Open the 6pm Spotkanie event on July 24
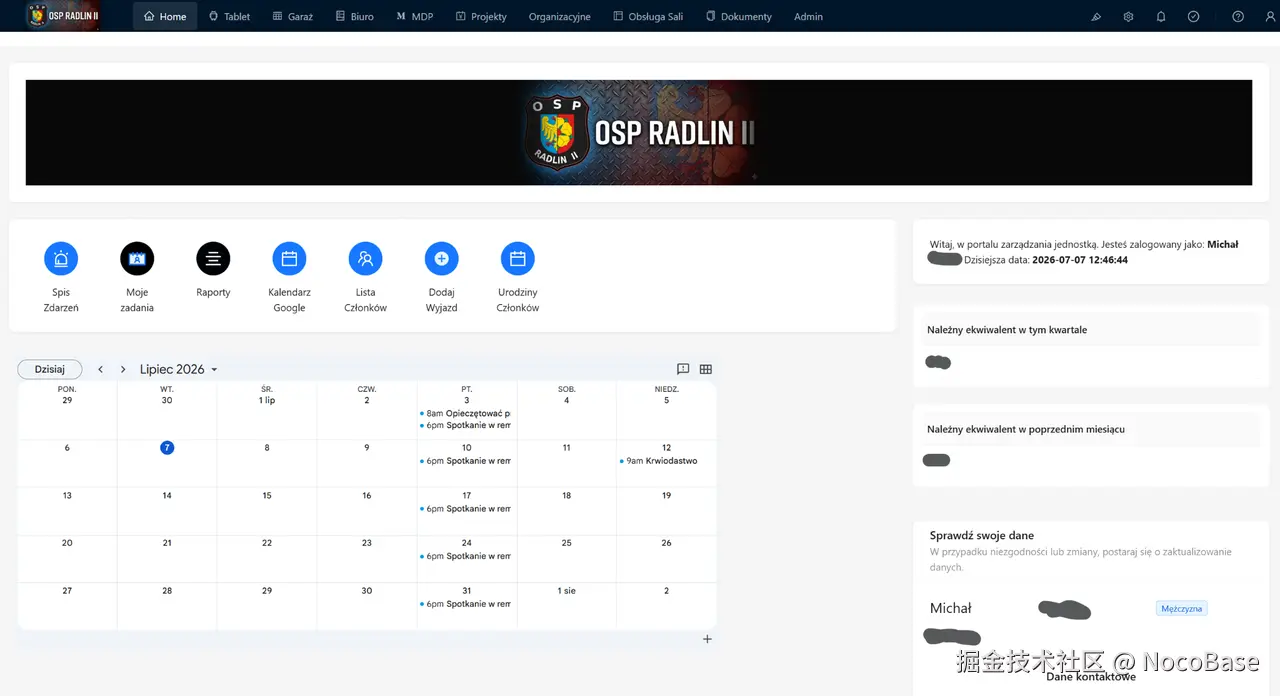1280x696 pixels. pos(466,556)
